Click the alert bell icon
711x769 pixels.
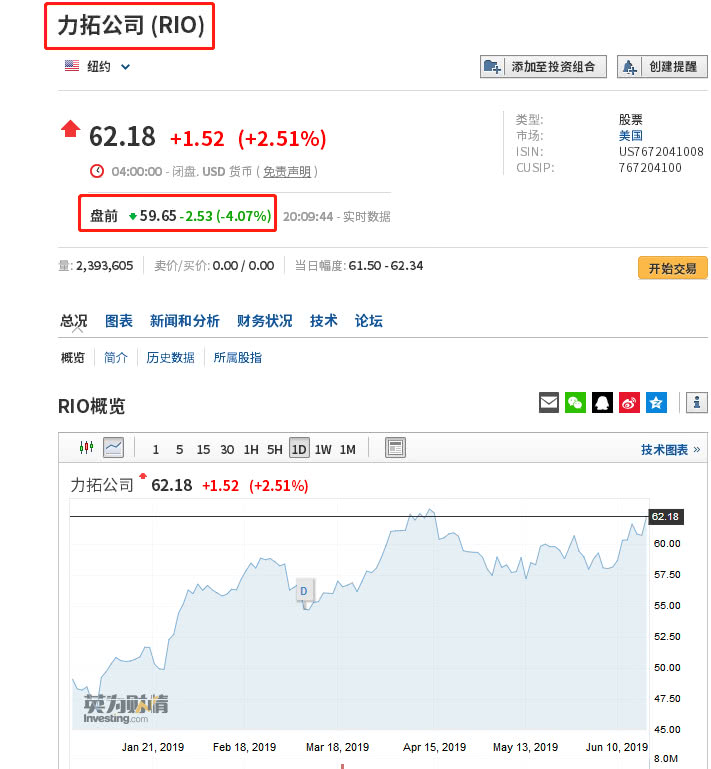630,67
